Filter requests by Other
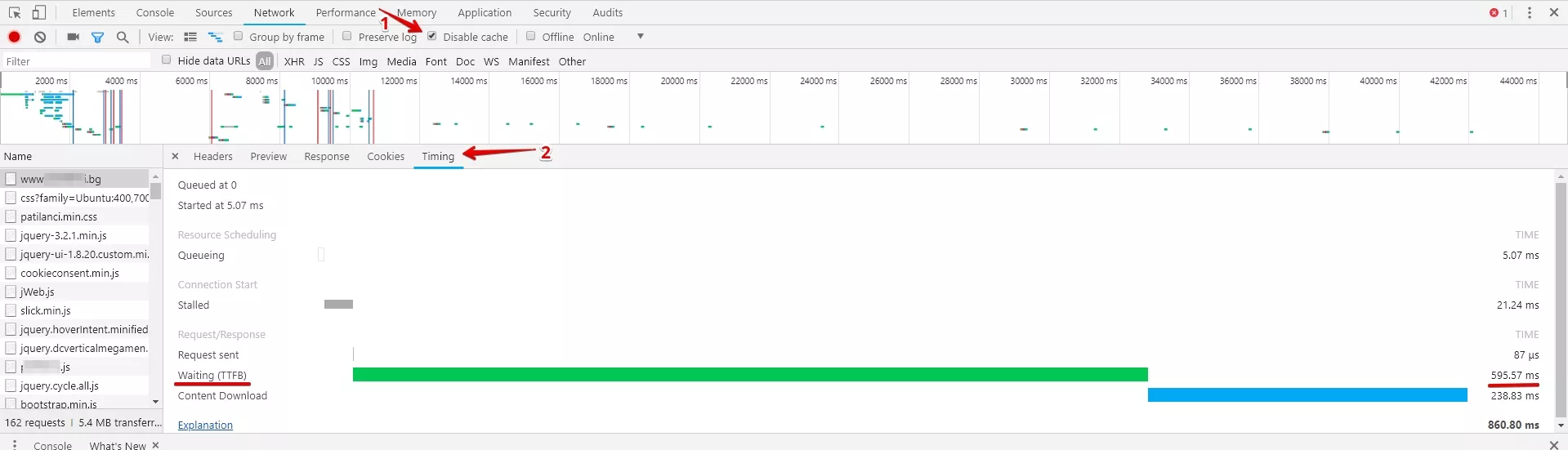1568x450 pixels. (x=572, y=61)
